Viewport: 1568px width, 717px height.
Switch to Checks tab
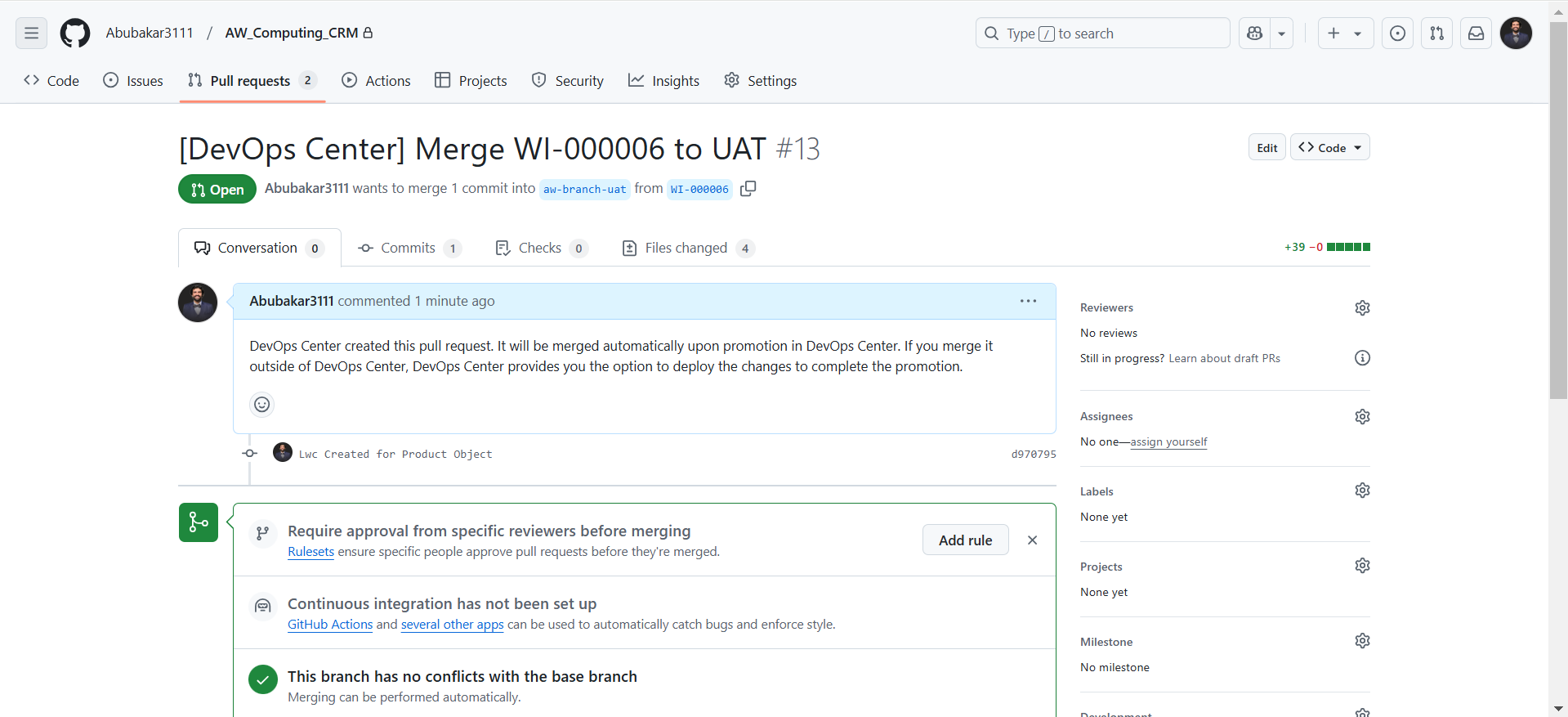(x=542, y=248)
